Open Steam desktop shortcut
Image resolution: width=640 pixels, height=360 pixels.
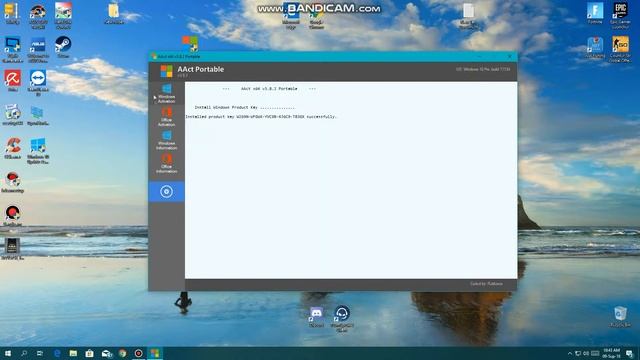pos(63,47)
